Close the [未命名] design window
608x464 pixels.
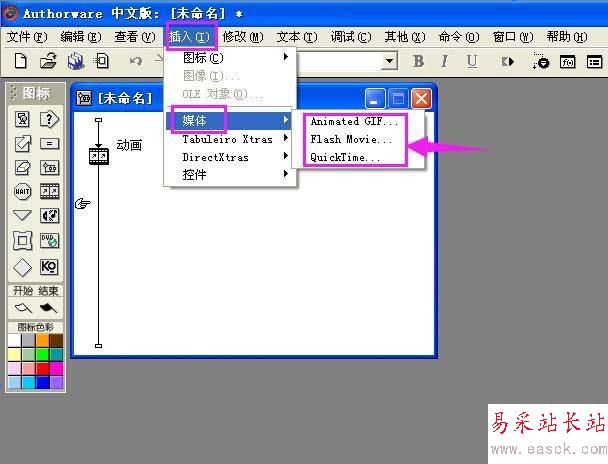coord(421,98)
